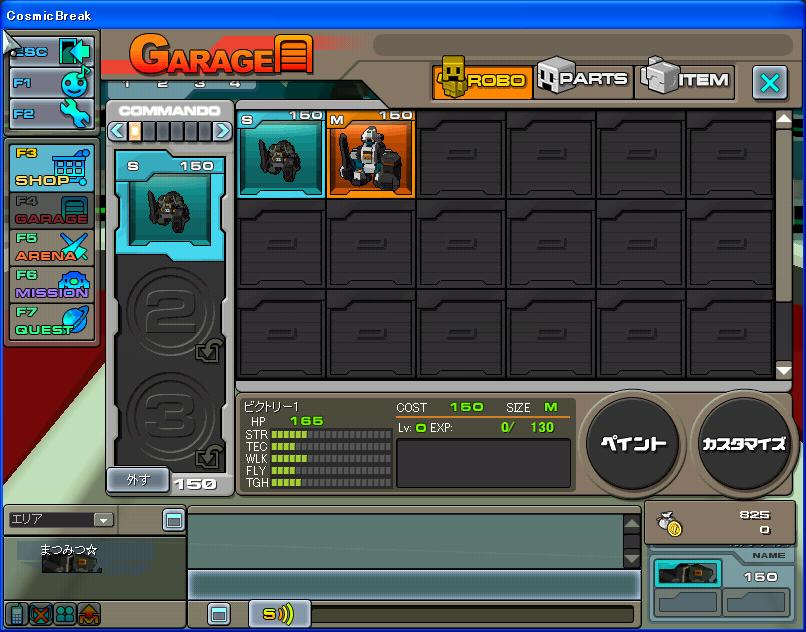Screen dimensions: 806x632
Task: Click the Commando left arrow
Action: click(x=117, y=131)
